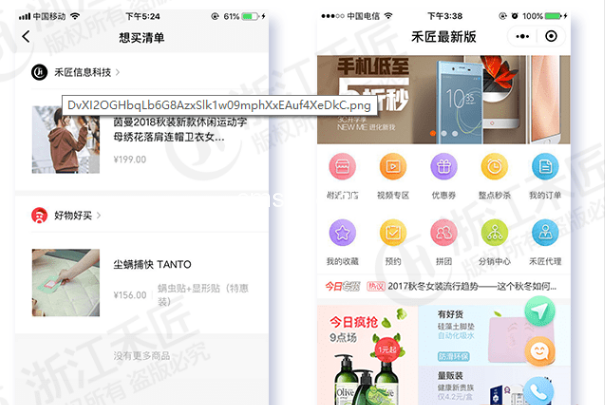605x405 pixels.
Task: Tap the circular target close icon
Action: point(551,36)
